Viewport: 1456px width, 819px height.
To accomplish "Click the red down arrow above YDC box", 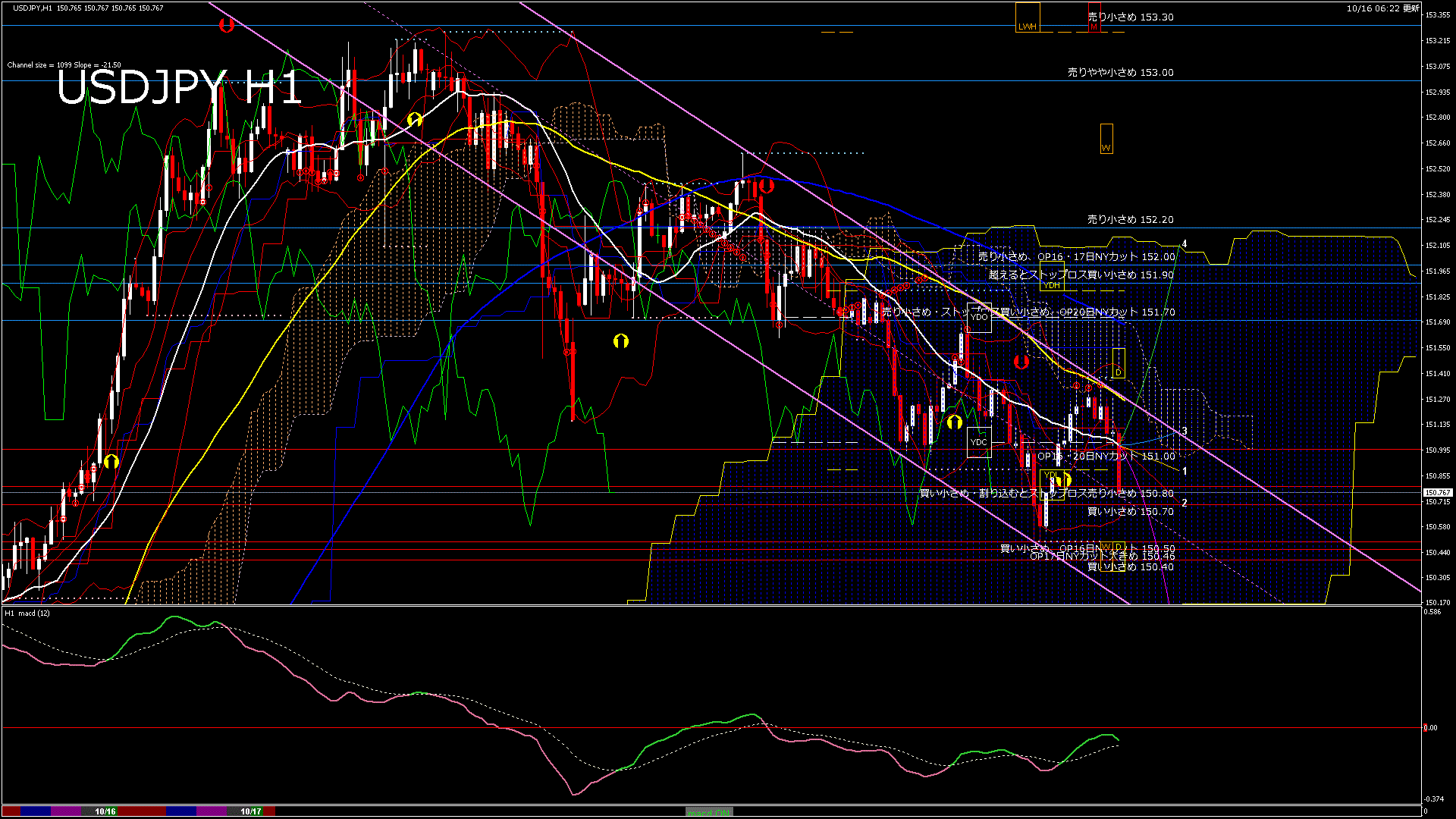I will [x=1021, y=362].
